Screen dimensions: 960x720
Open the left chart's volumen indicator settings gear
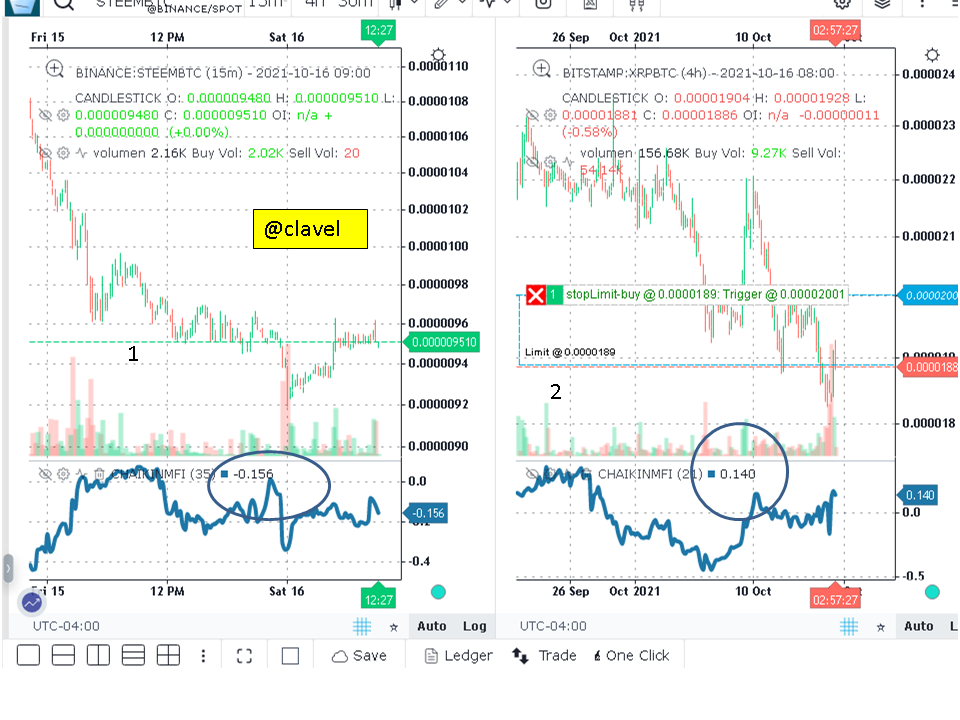[63, 153]
